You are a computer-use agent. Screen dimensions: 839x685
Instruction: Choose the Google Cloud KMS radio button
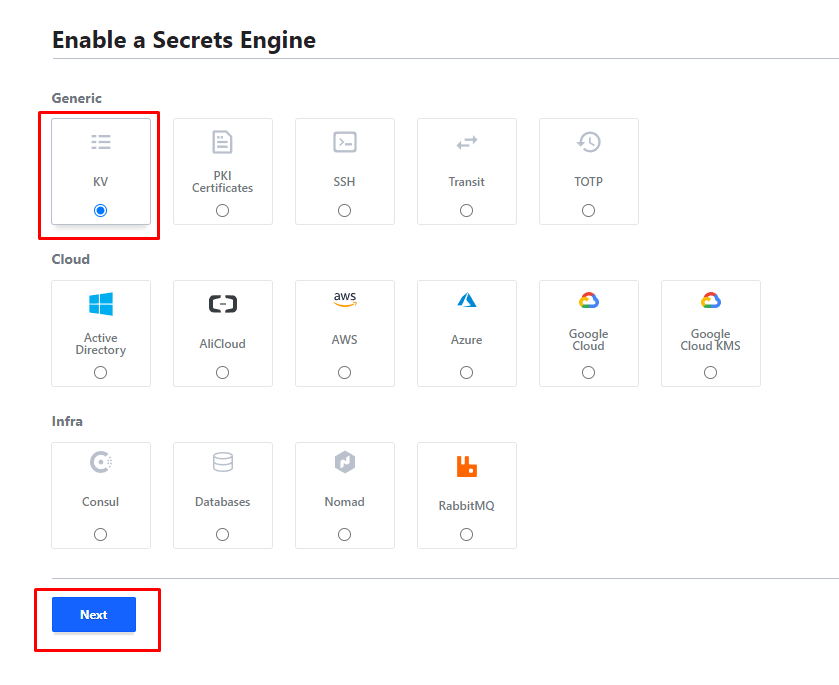(x=710, y=373)
